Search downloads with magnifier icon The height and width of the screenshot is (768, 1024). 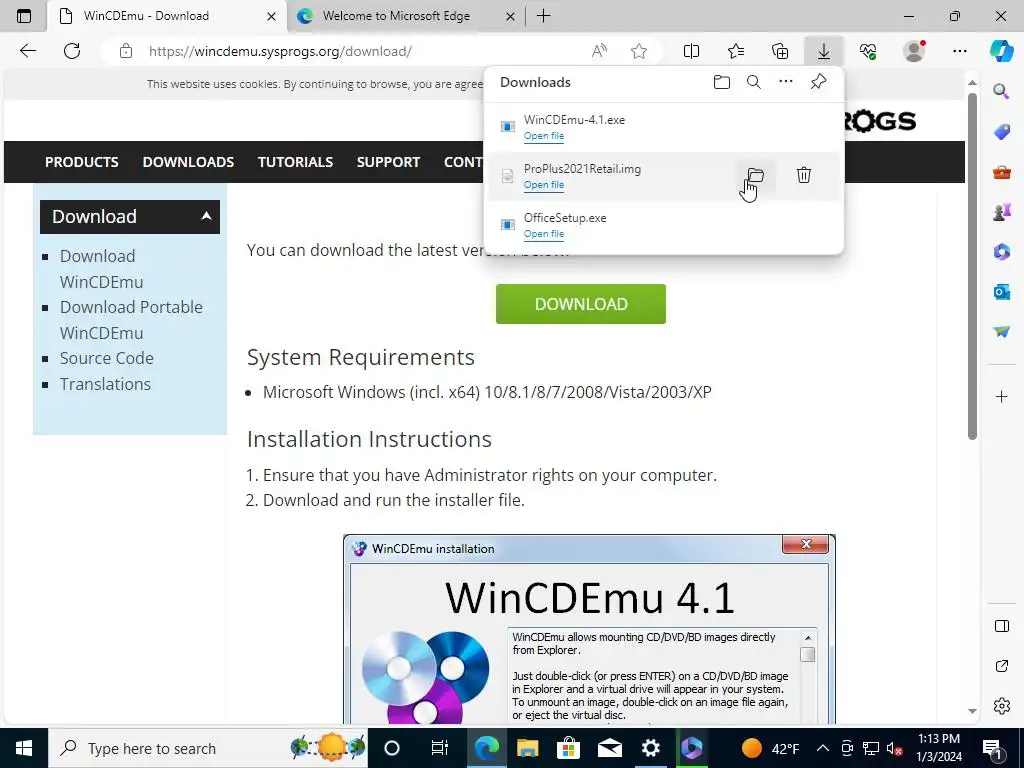tap(754, 82)
